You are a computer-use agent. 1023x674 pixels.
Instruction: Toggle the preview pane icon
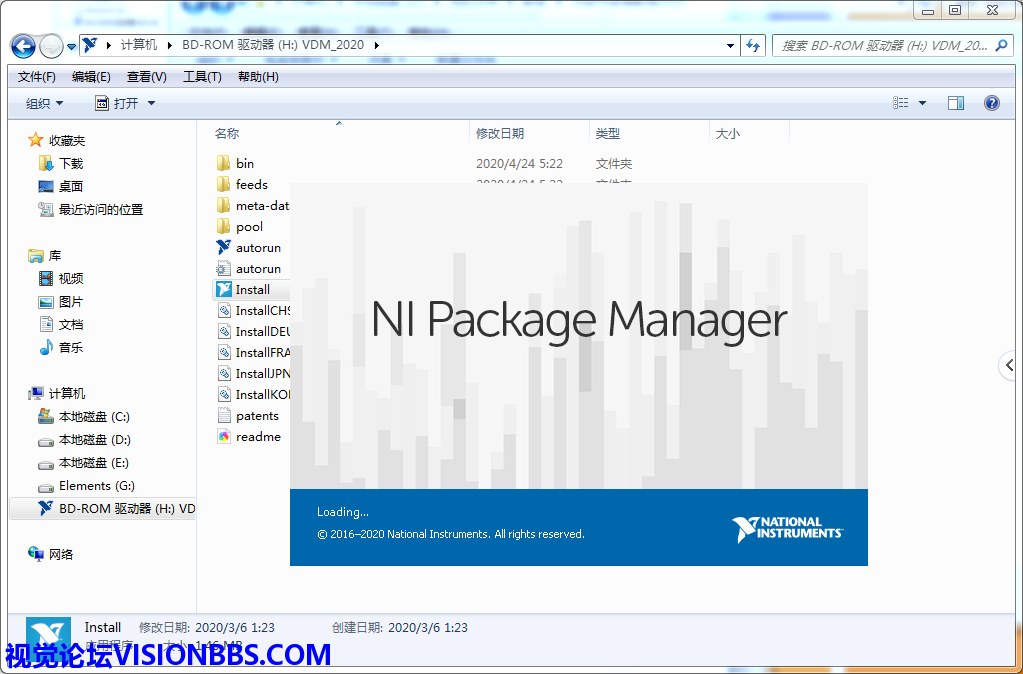(x=955, y=103)
